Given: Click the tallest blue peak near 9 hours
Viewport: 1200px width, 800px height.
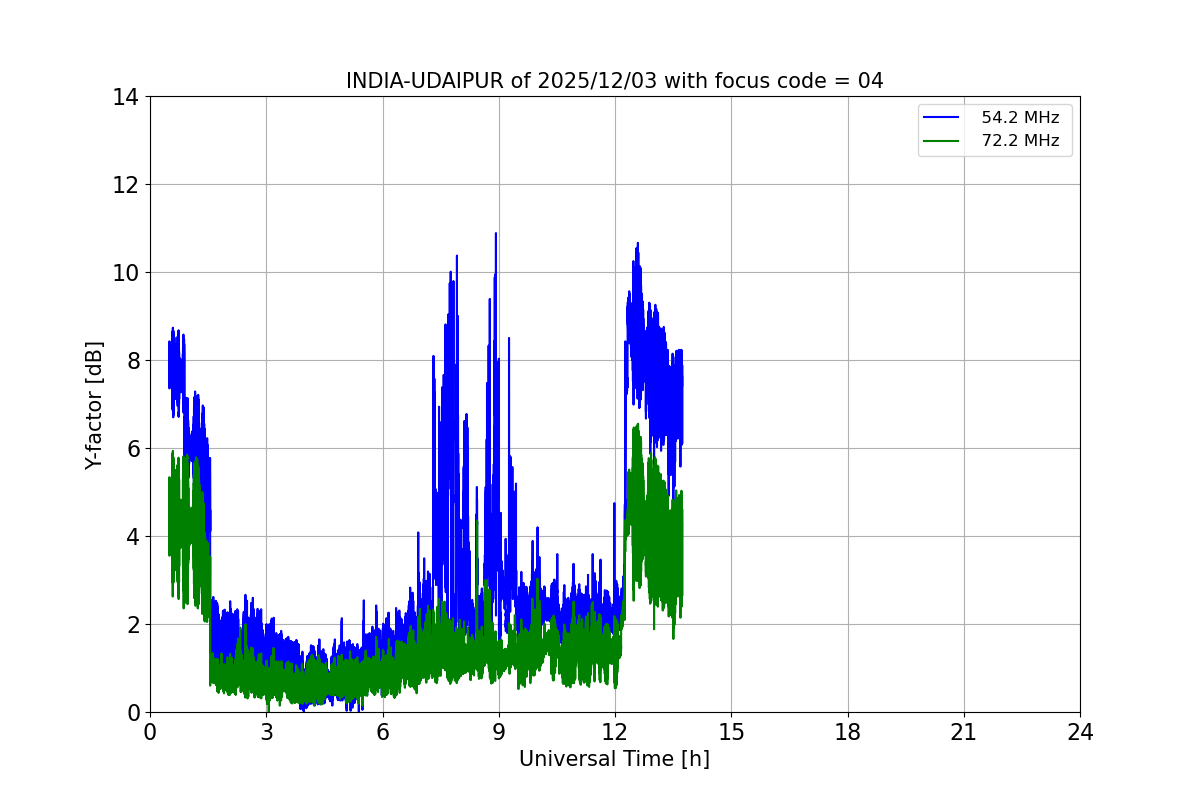Looking at the screenshot, I should tap(495, 235).
